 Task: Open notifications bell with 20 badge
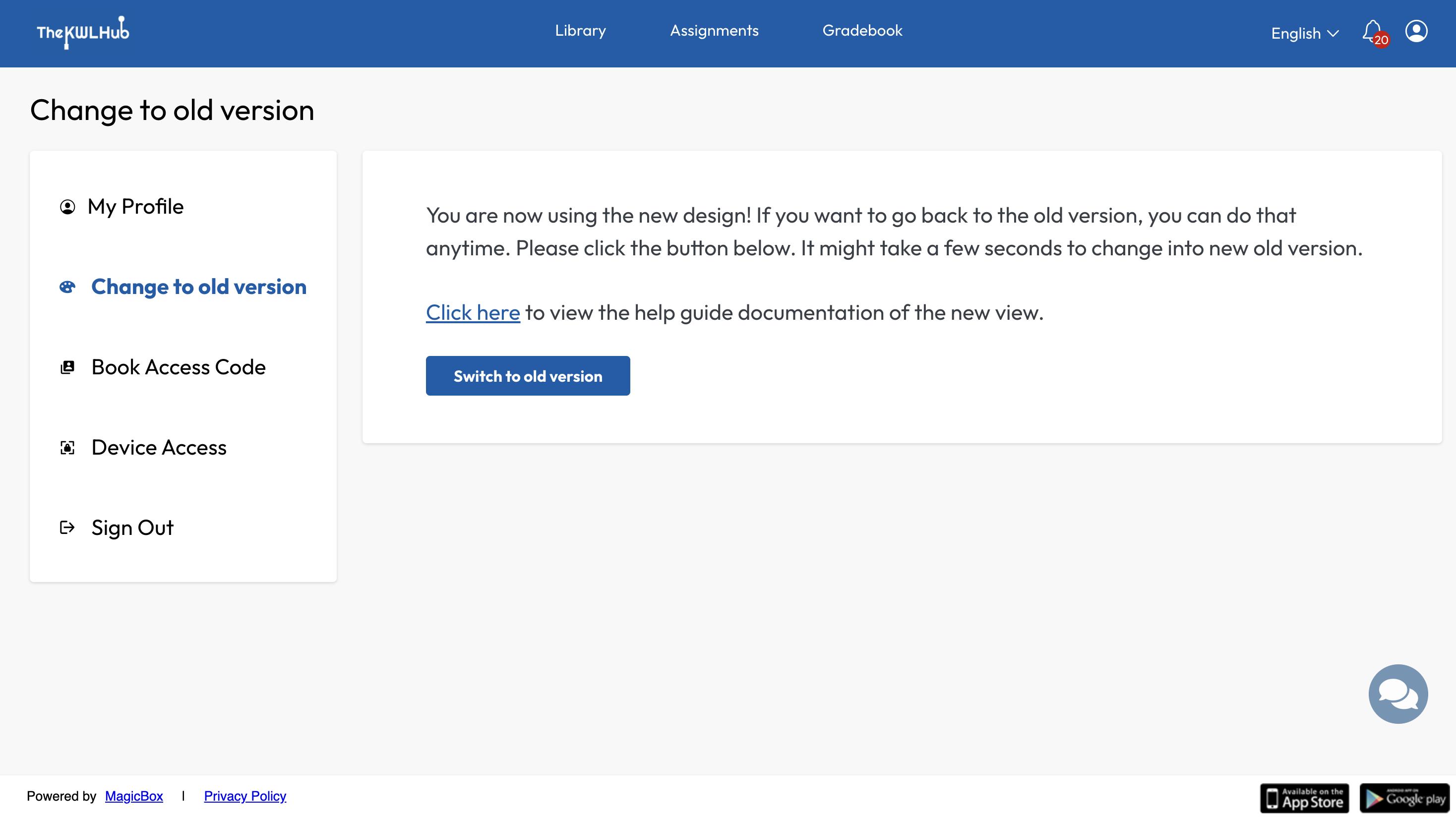click(1372, 32)
